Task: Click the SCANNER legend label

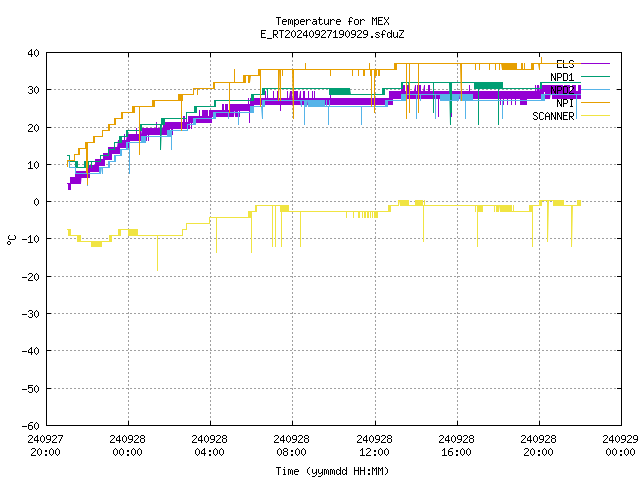Action: pos(553,116)
